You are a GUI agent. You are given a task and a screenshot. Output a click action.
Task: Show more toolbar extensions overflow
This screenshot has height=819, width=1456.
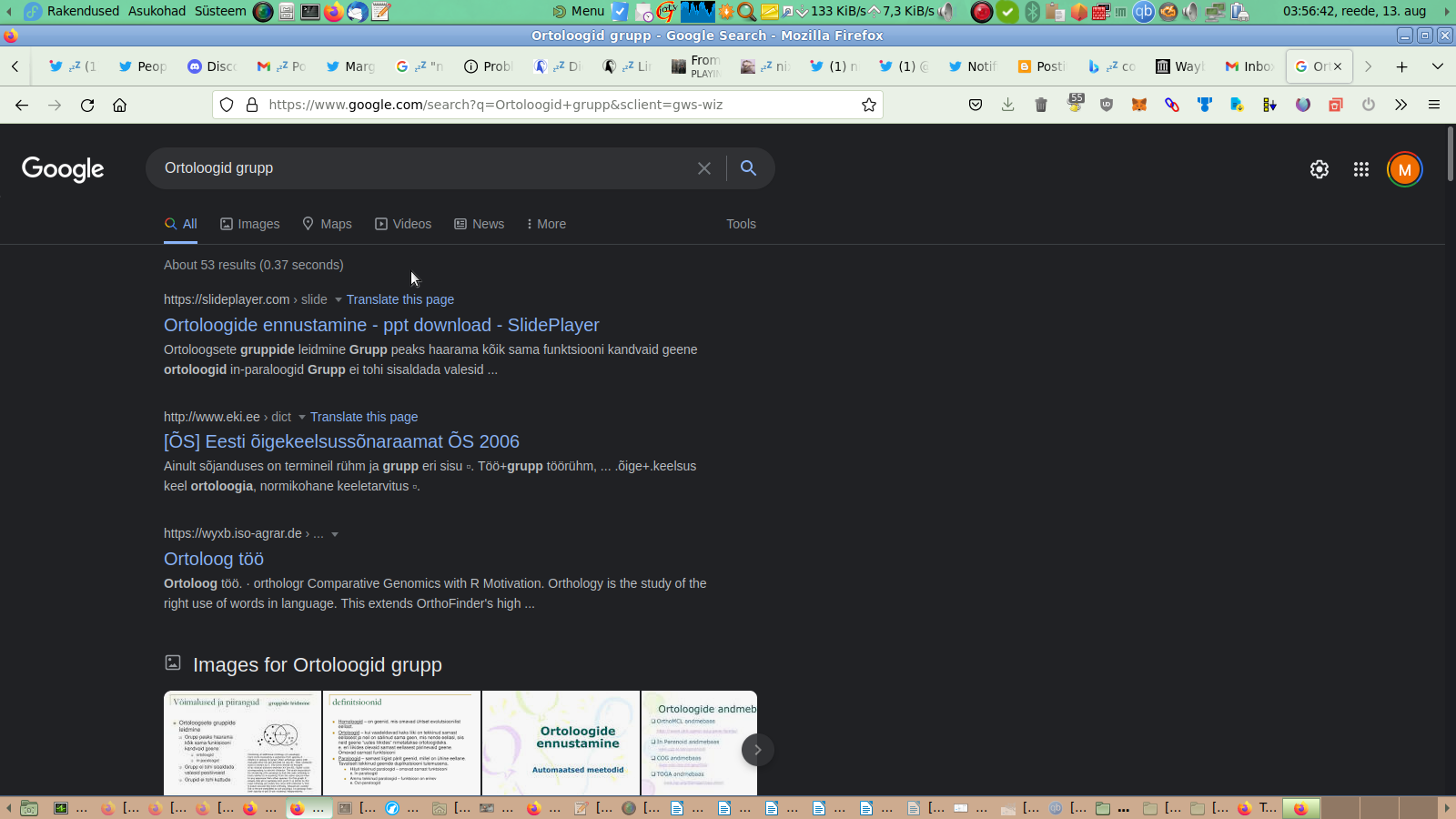[1401, 105]
